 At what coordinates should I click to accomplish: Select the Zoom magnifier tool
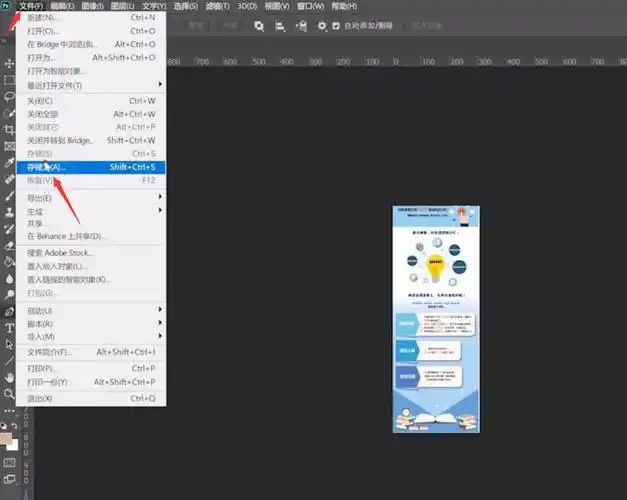point(10,394)
